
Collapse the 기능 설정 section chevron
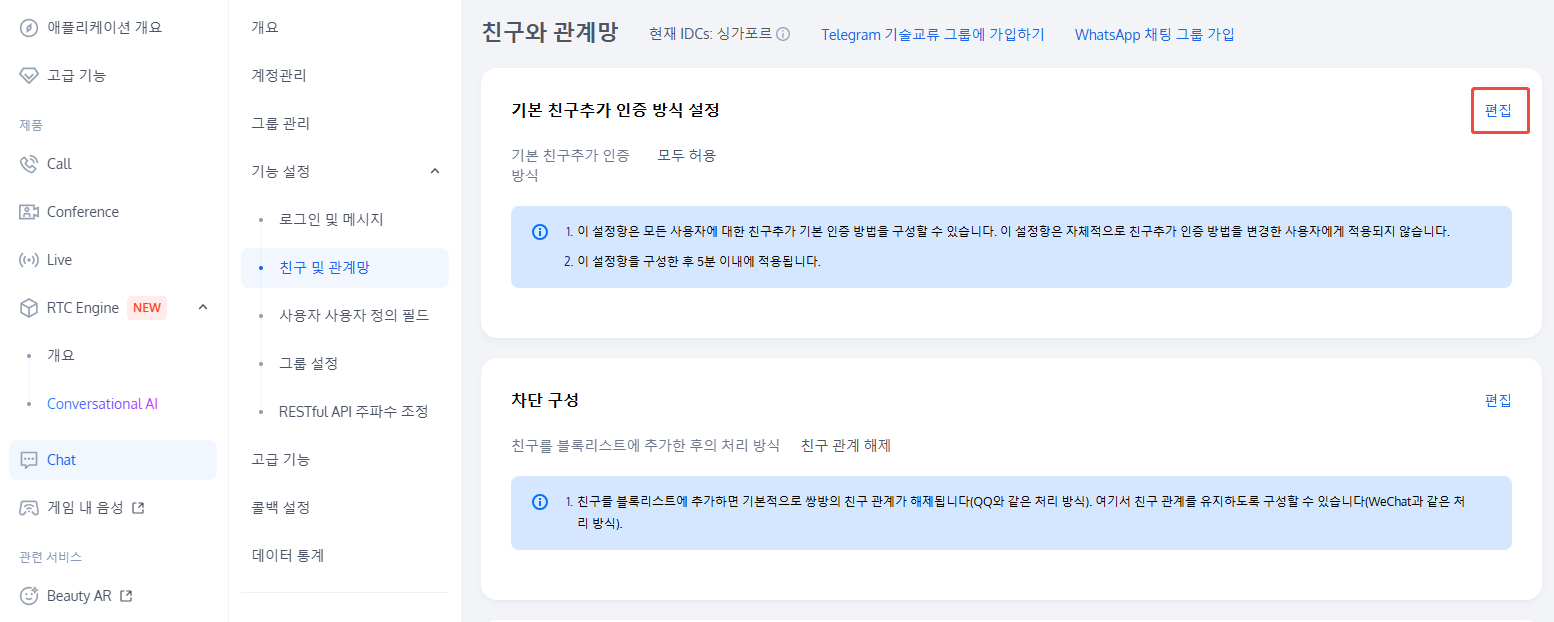tap(434, 171)
